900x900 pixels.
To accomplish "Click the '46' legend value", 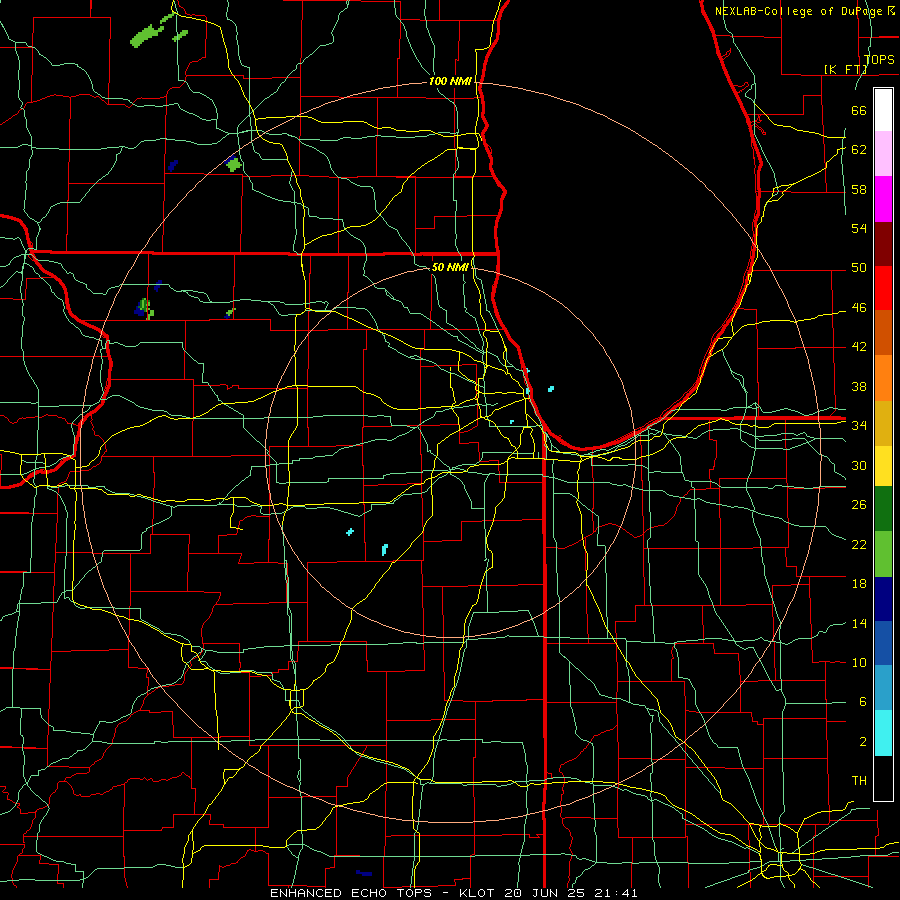I will point(859,308).
